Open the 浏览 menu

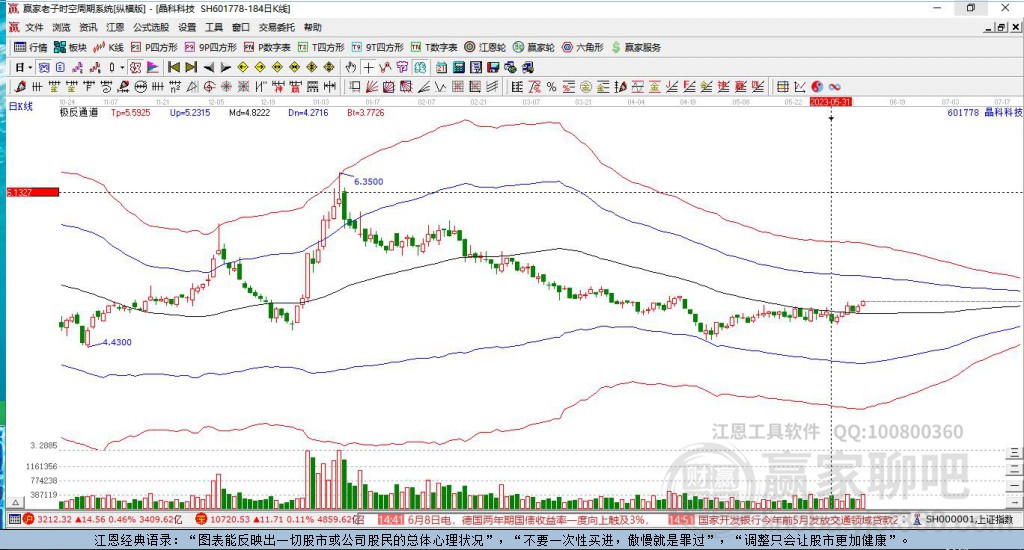(x=61, y=27)
